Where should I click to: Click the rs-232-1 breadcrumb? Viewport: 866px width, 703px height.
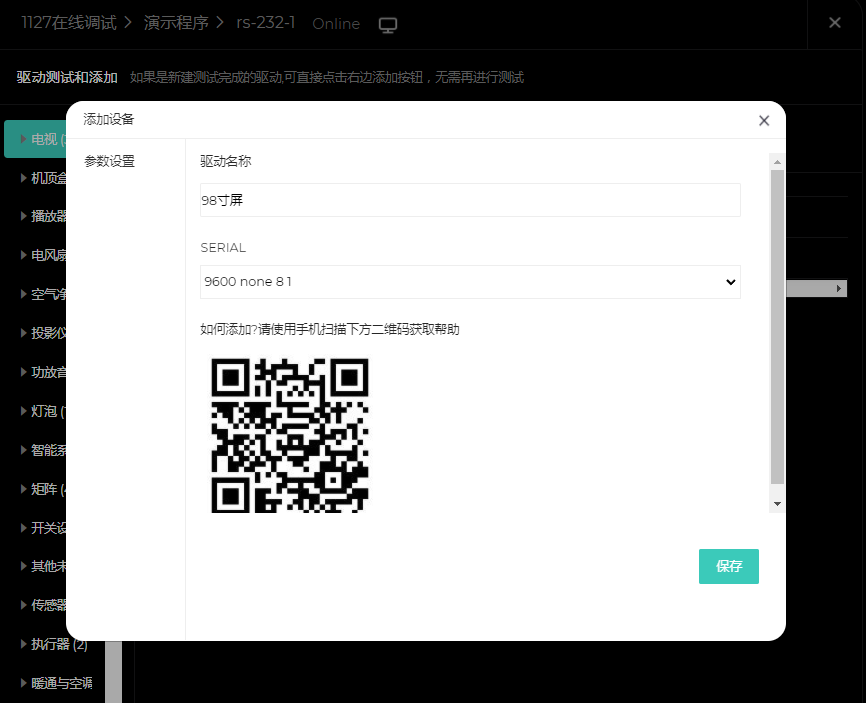click(266, 23)
